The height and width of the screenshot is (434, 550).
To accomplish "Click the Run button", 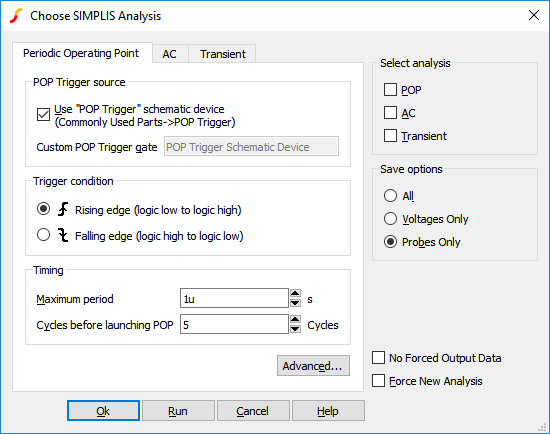I will click(x=178, y=411).
